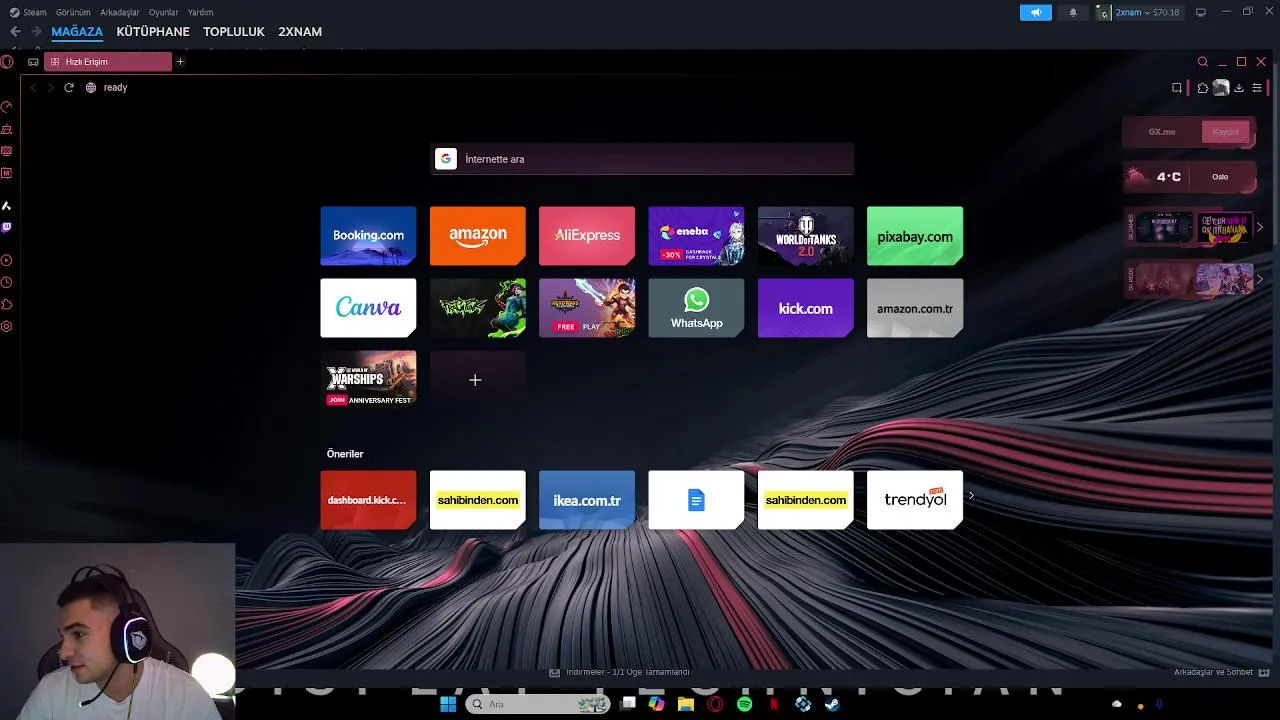The image size is (1280, 720).
Task: Select the Hızlı Erişim browser tab
Action: point(107,62)
